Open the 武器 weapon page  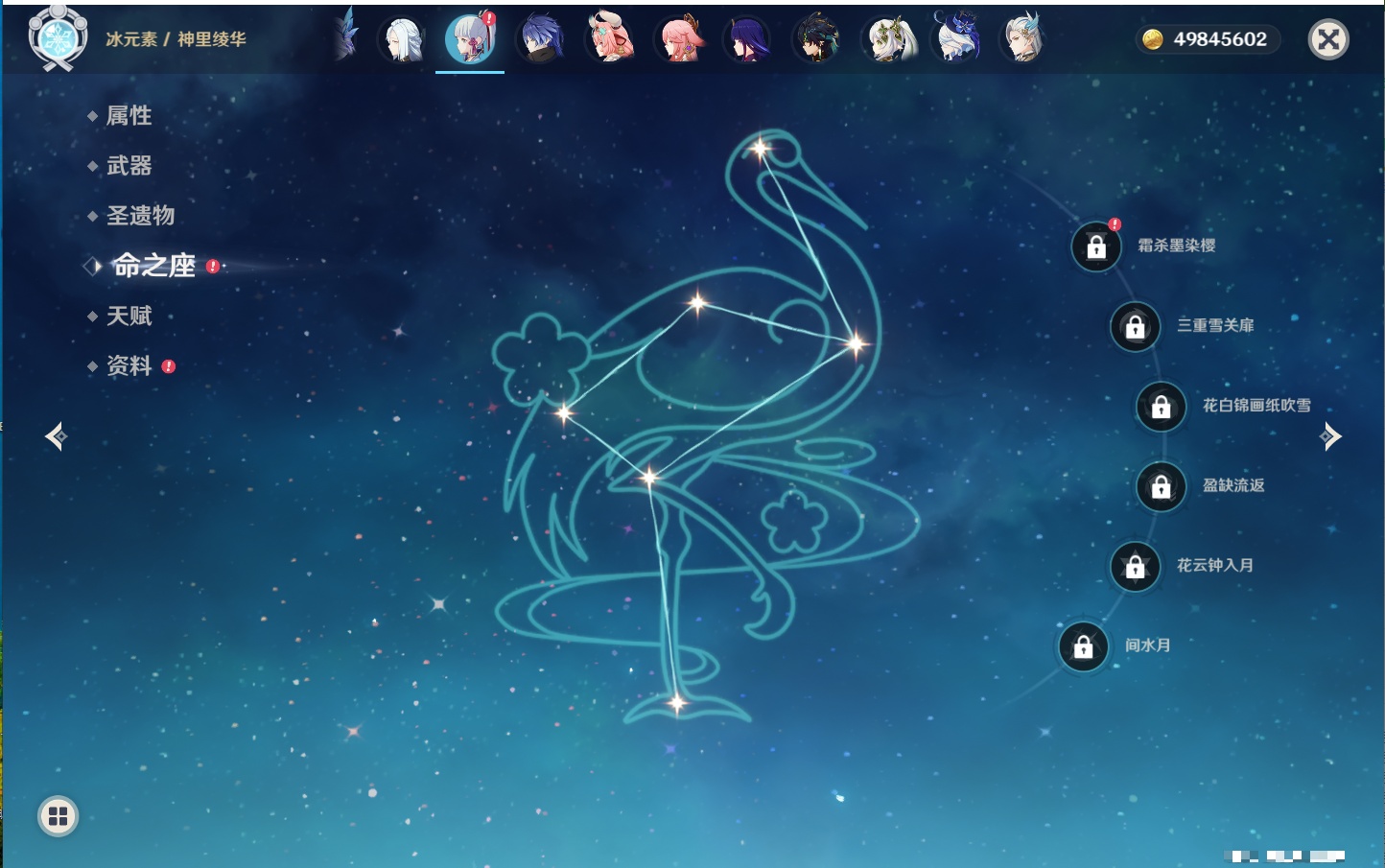(x=129, y=166)
